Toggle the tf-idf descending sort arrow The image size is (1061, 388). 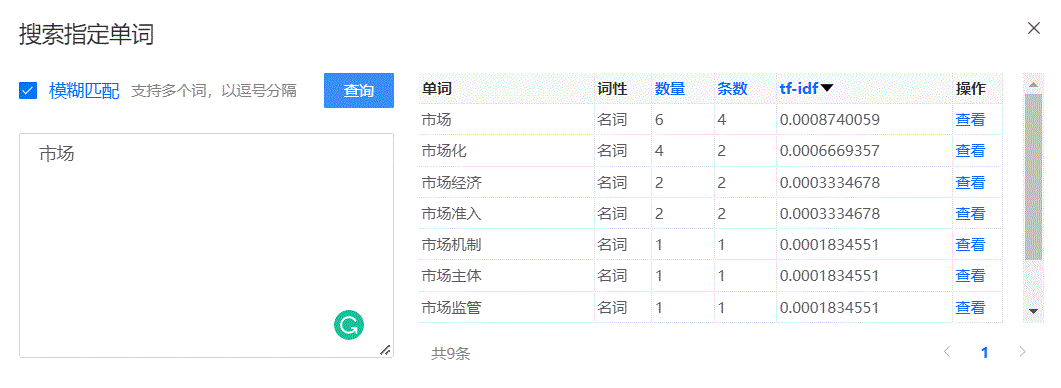827,89
